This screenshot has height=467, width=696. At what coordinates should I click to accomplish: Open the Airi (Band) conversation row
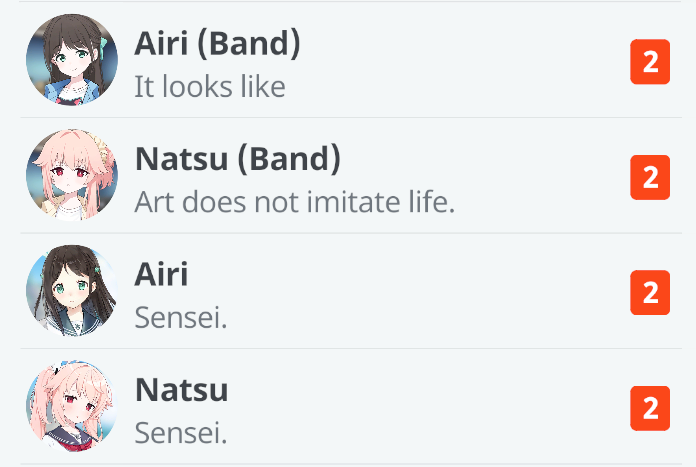(x=450, y=60)
